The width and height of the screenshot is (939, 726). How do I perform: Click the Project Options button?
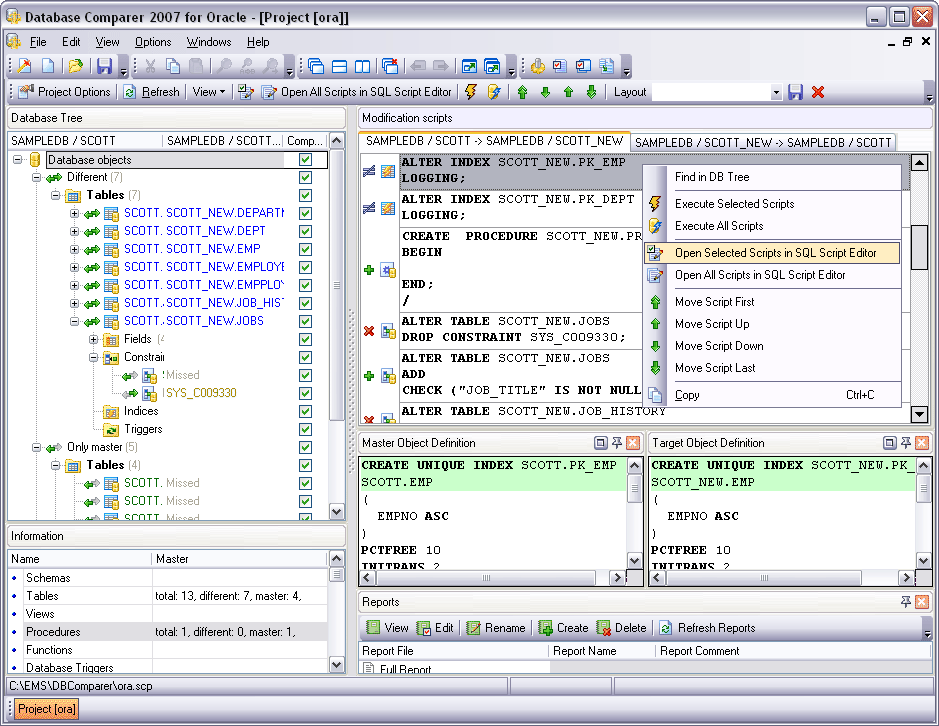tap(65, 92)
